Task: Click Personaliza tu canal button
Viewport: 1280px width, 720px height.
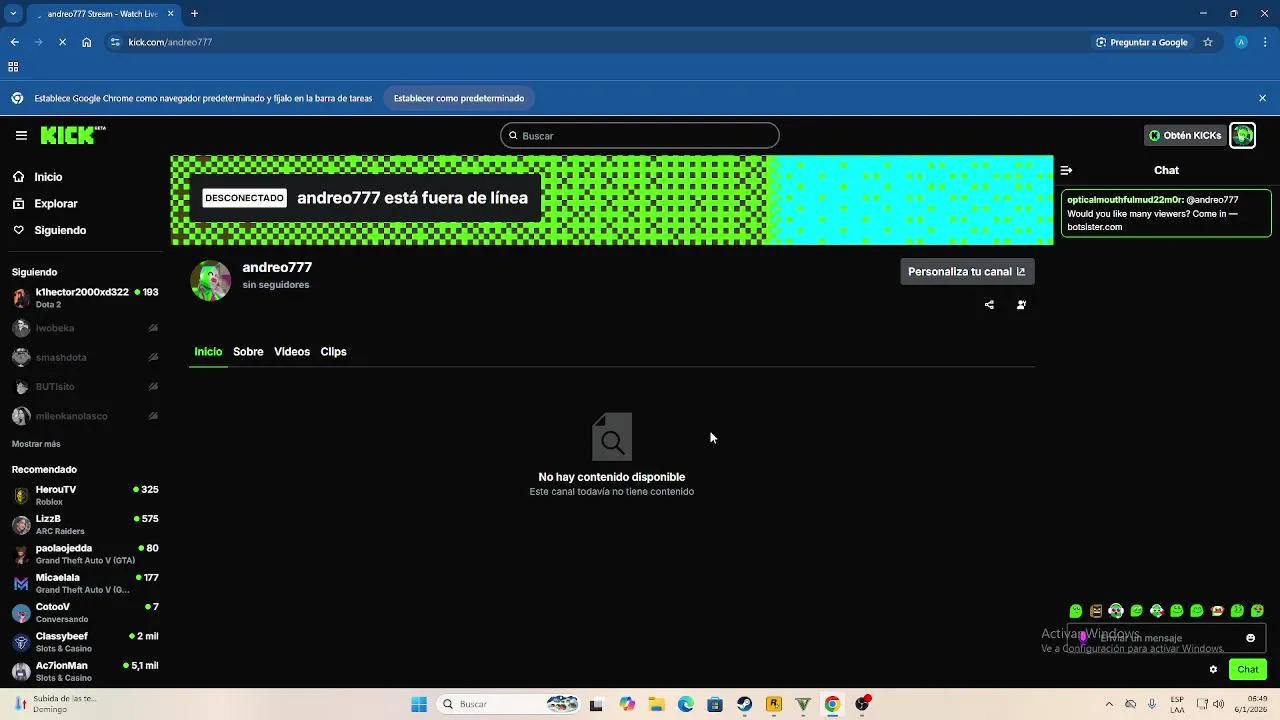Action: [966, 271]
